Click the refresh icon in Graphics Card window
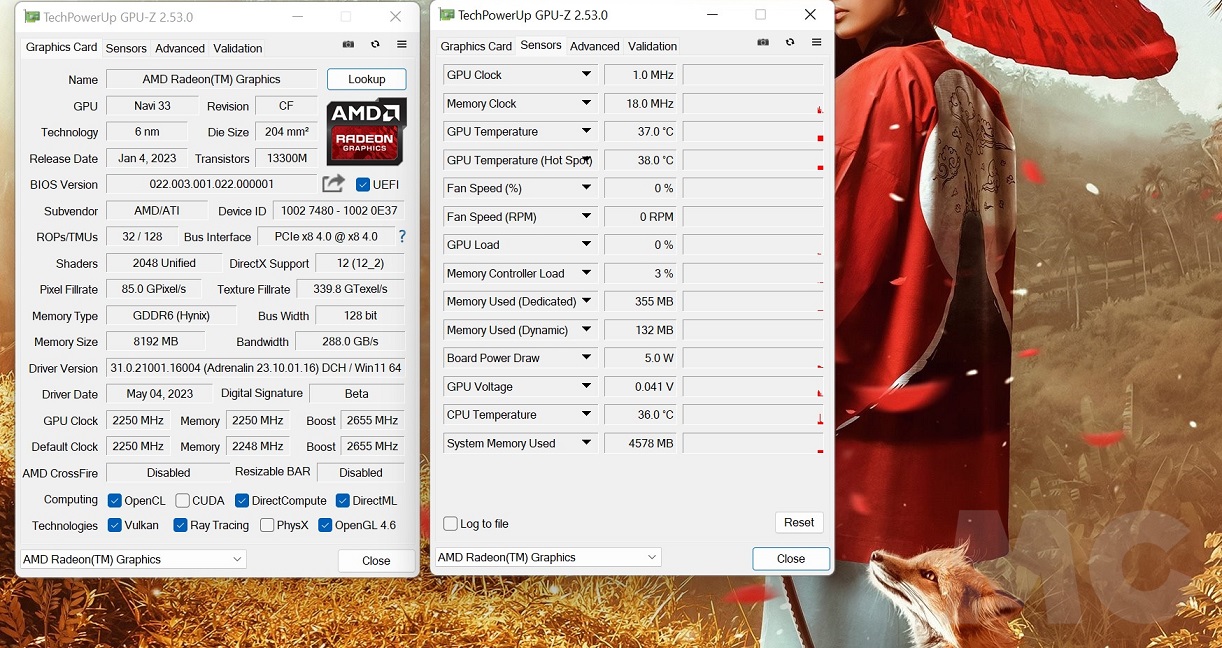This screenshot has height=648, width=1222. click(375, 45)
